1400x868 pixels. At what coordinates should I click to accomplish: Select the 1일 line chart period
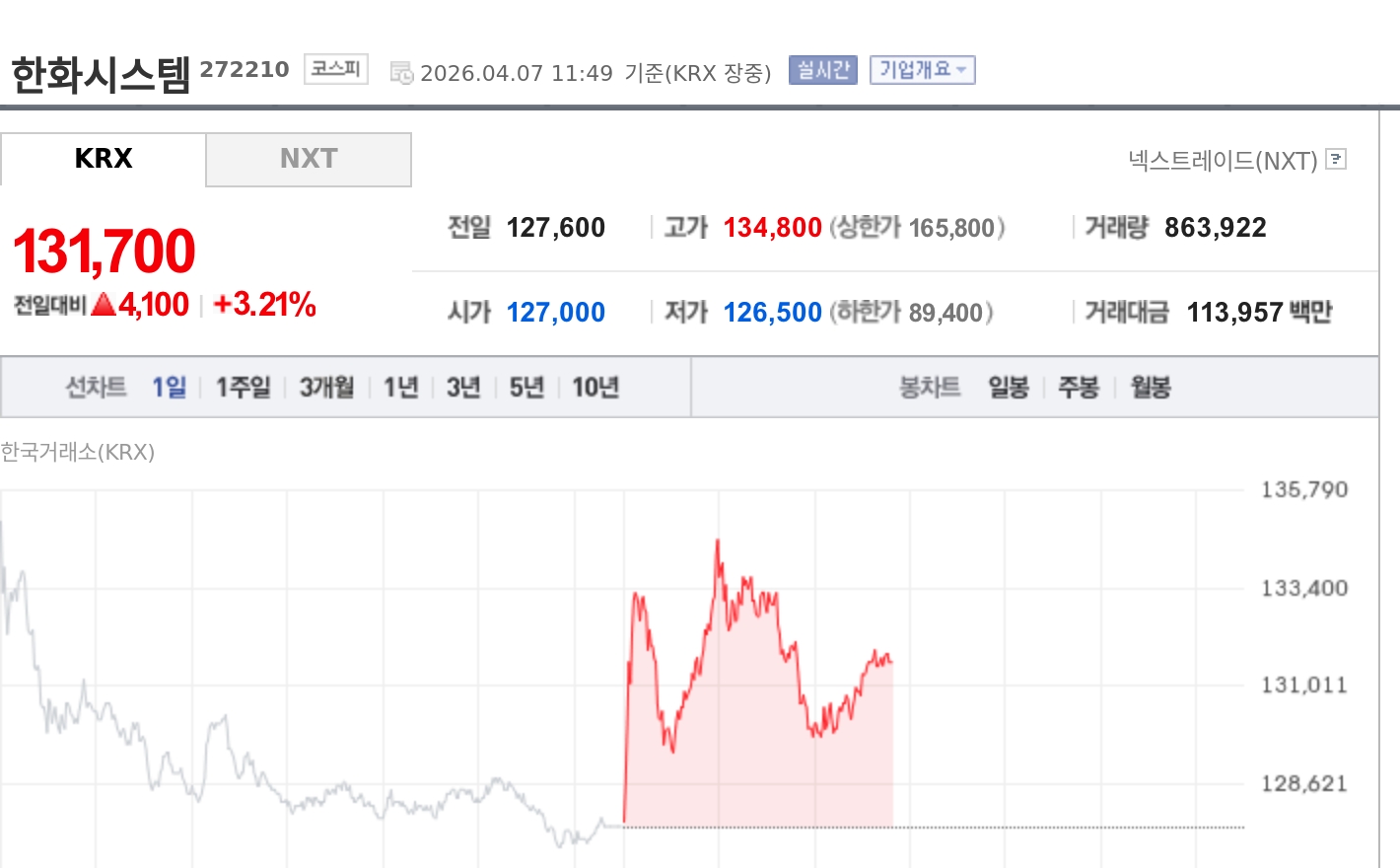click(169, 387)
